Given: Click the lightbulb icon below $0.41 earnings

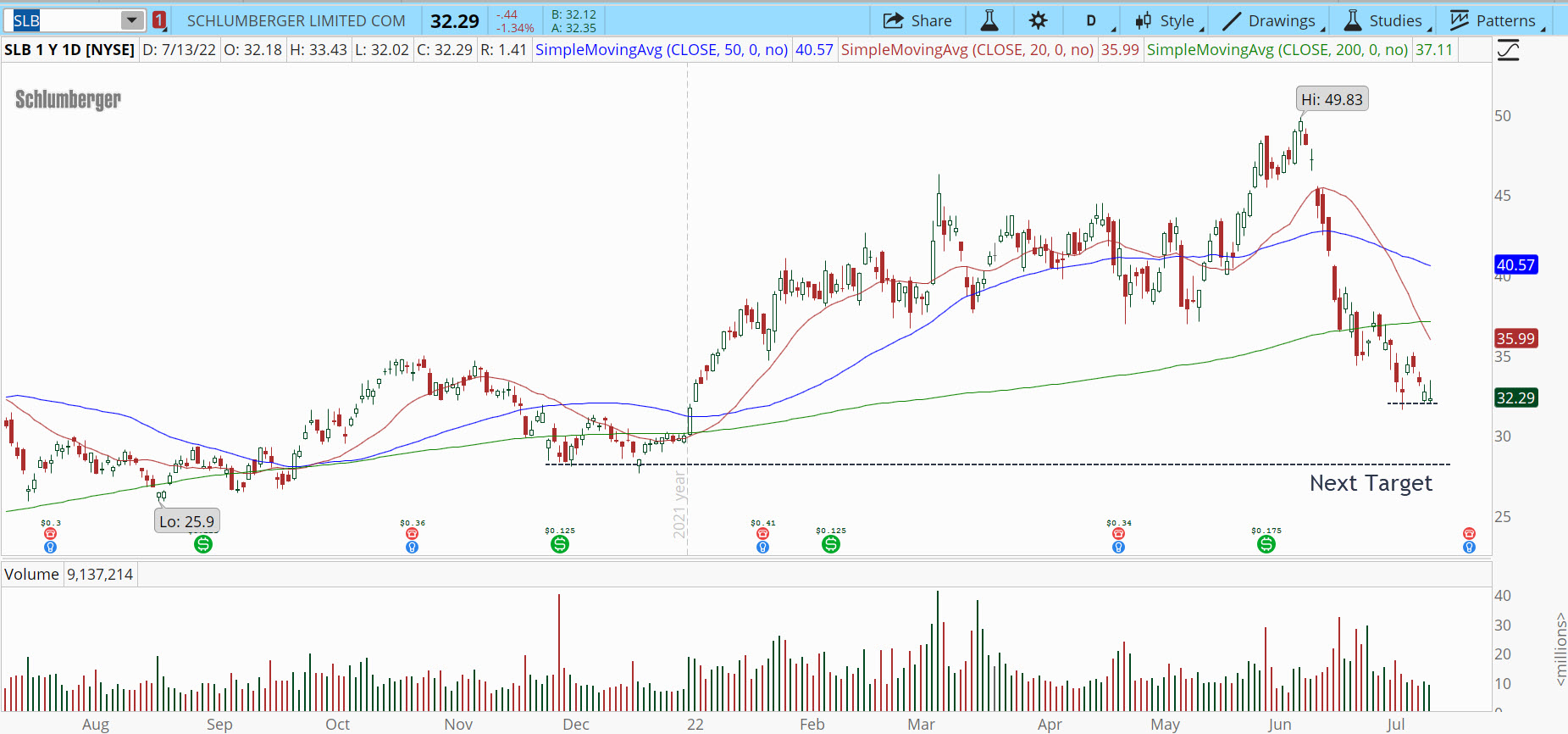Looking at the screenshot, I should [x=762, y=548].
